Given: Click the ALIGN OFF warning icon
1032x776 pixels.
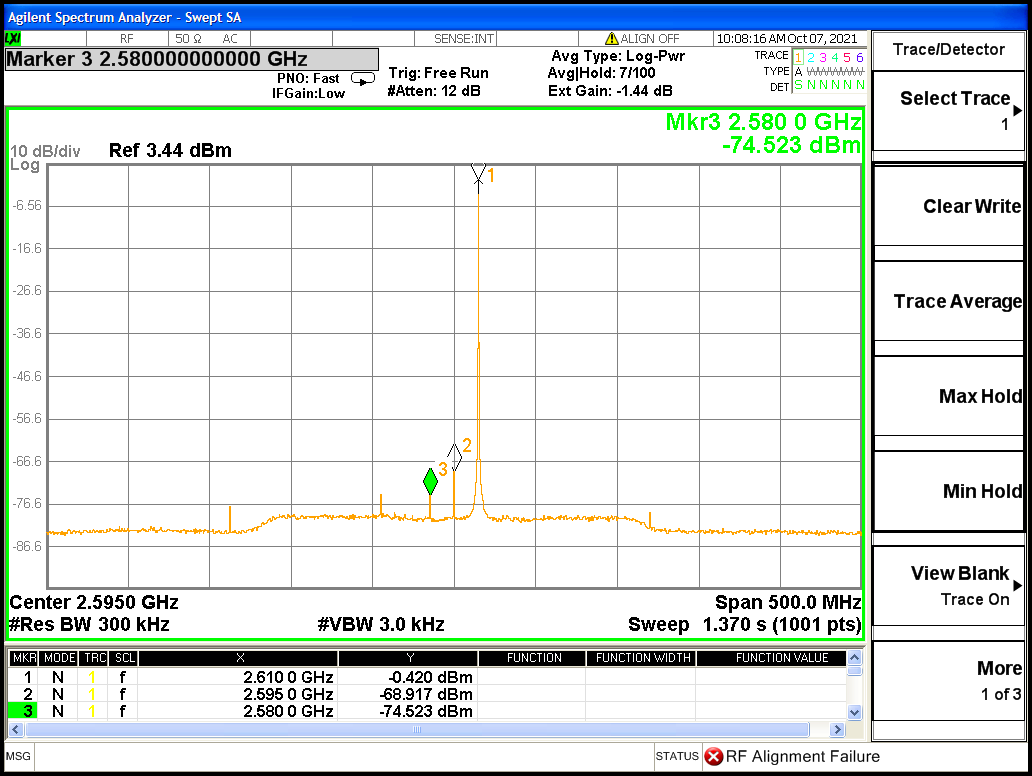Looking at the screenshot, I should tap(612, 39).
